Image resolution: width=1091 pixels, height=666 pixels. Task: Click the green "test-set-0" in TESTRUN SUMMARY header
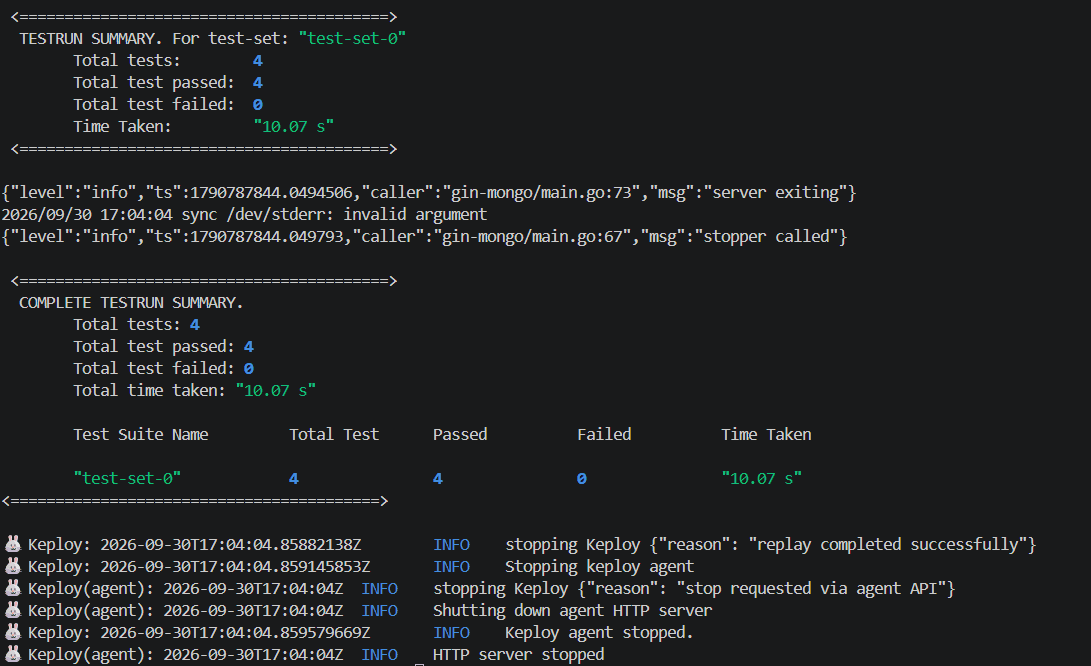(352, 38)
